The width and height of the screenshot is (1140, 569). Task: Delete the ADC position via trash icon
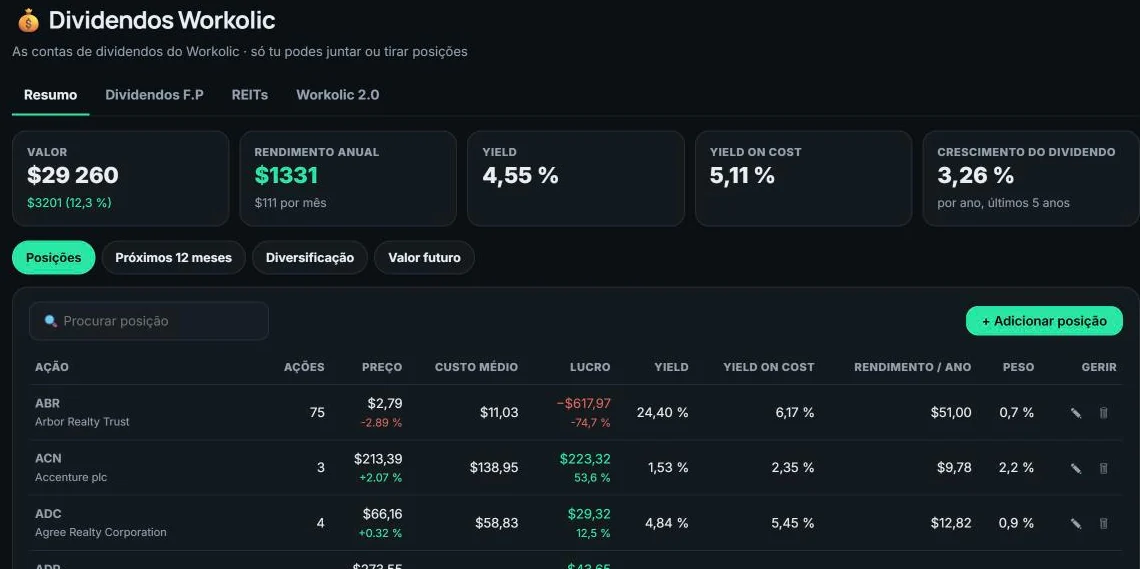tap(1103, 523)
